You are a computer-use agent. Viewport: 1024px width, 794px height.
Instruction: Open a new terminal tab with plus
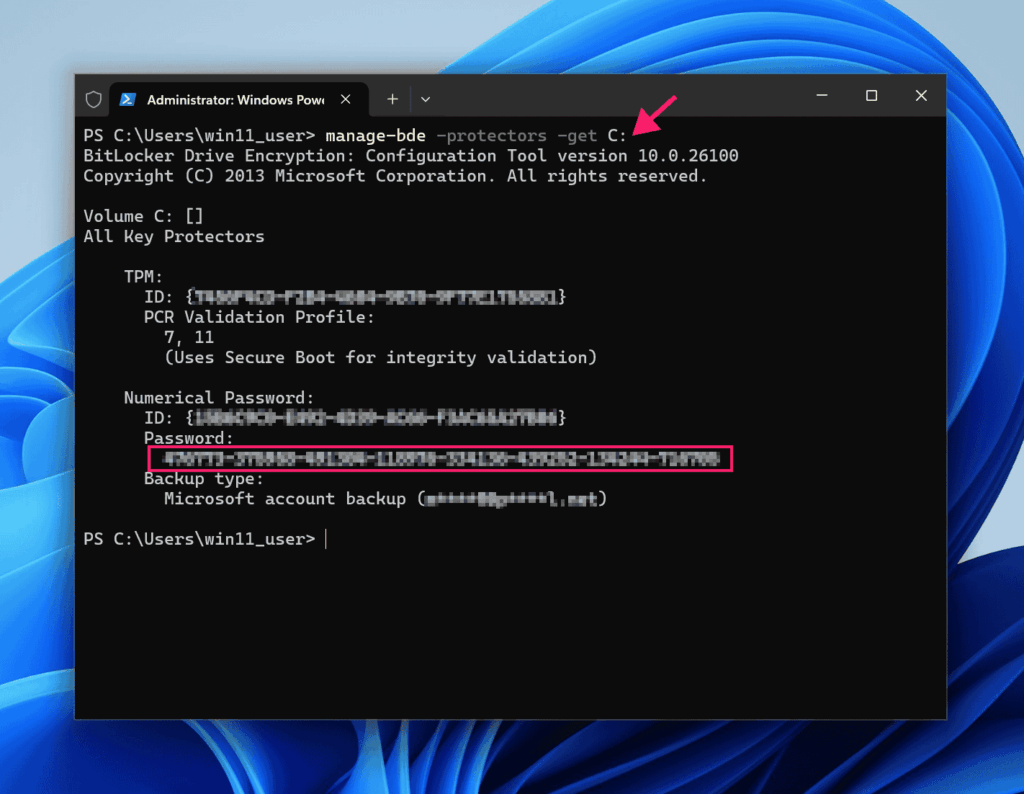click(392, 99)
